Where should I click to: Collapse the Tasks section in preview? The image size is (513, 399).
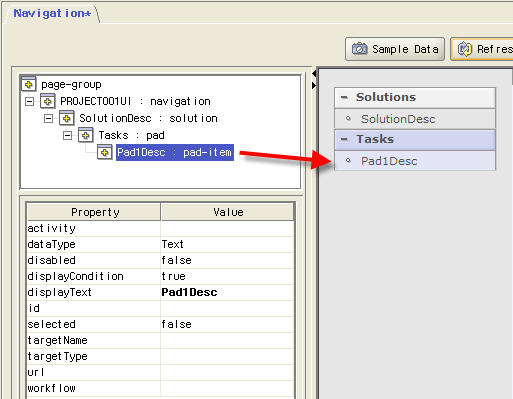click(344, 139)
